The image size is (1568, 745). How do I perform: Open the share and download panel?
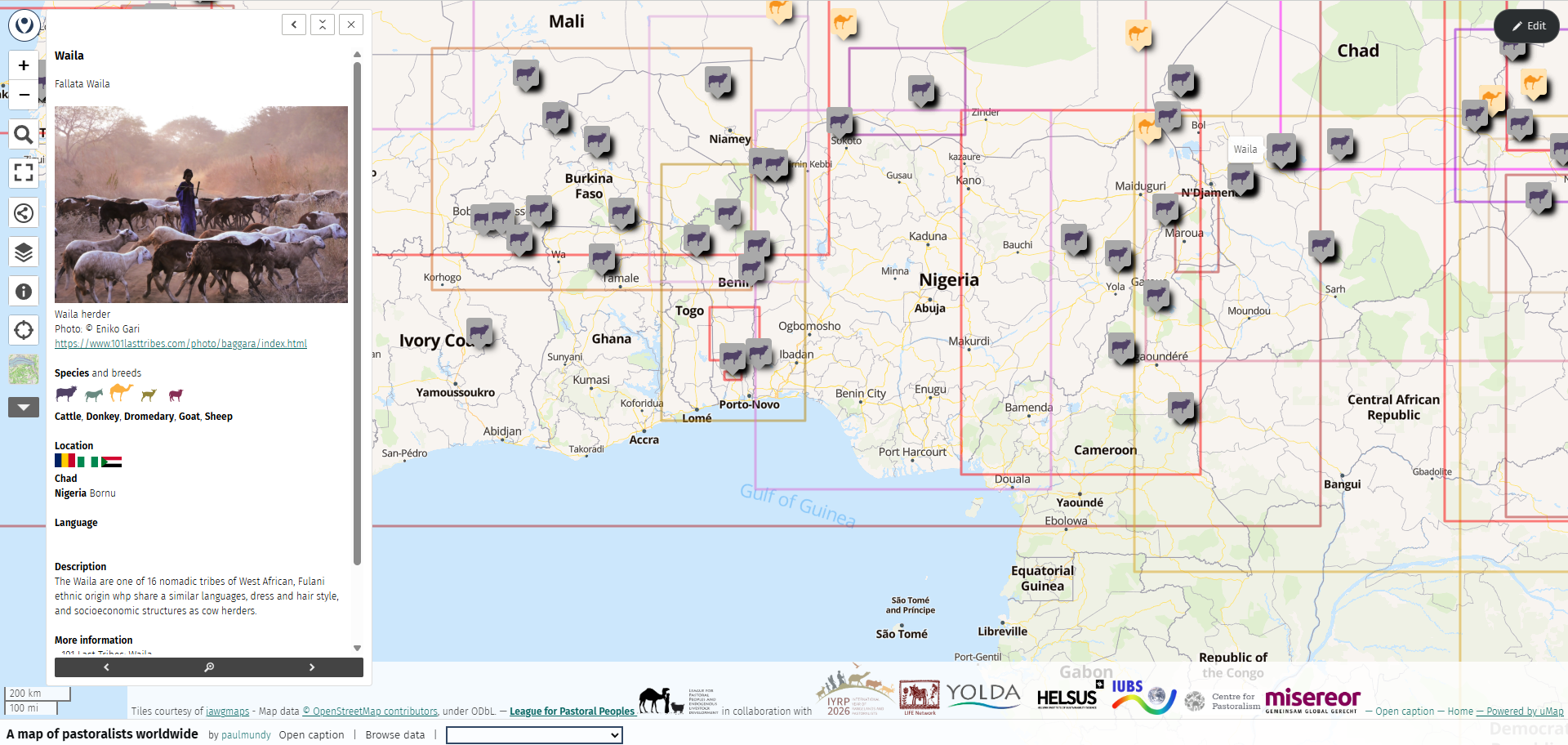pyautogui.click(x=24, y=213)
